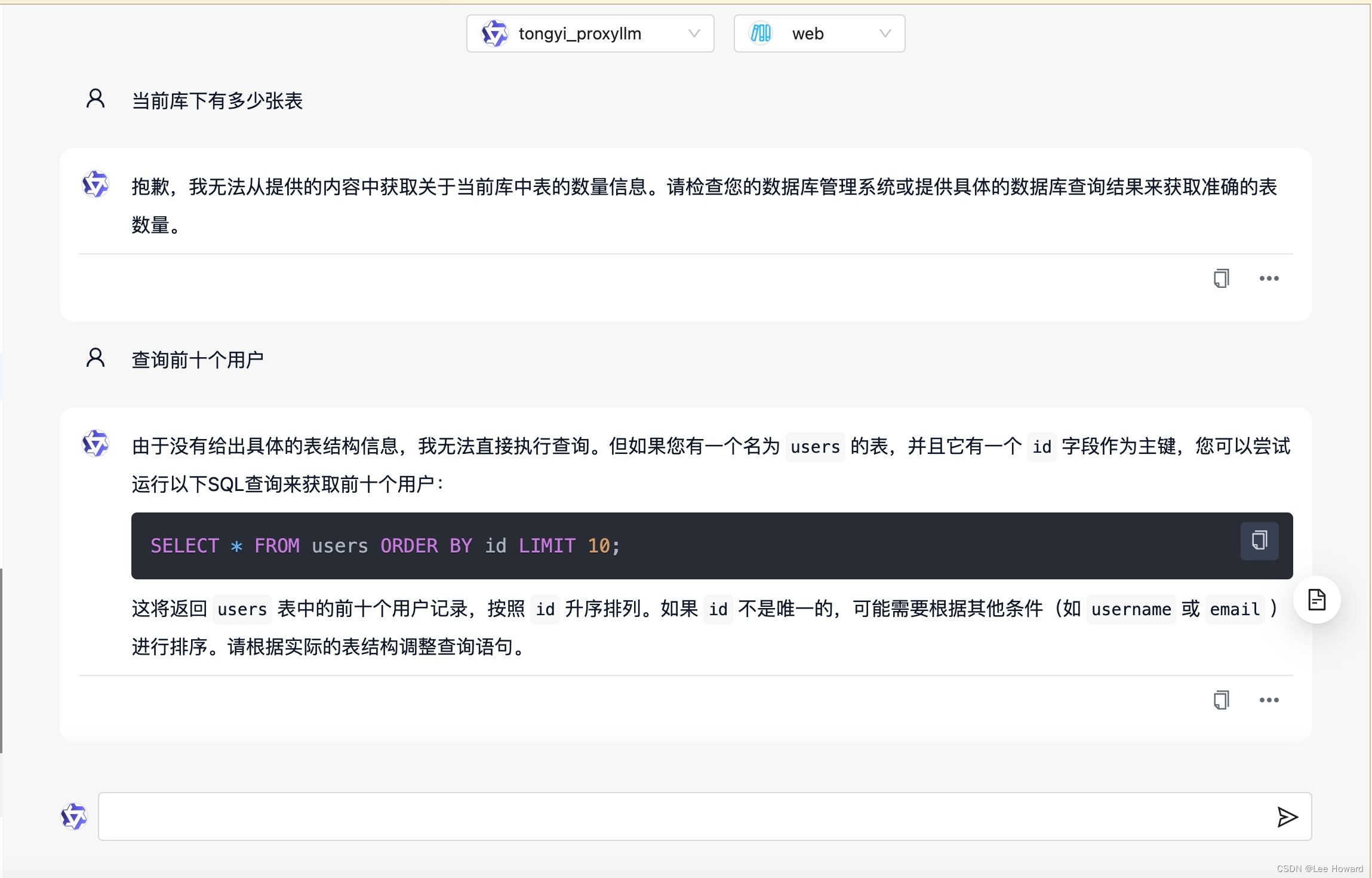
Task: Open more options for first reply
Action: (x=1269, y=278)
